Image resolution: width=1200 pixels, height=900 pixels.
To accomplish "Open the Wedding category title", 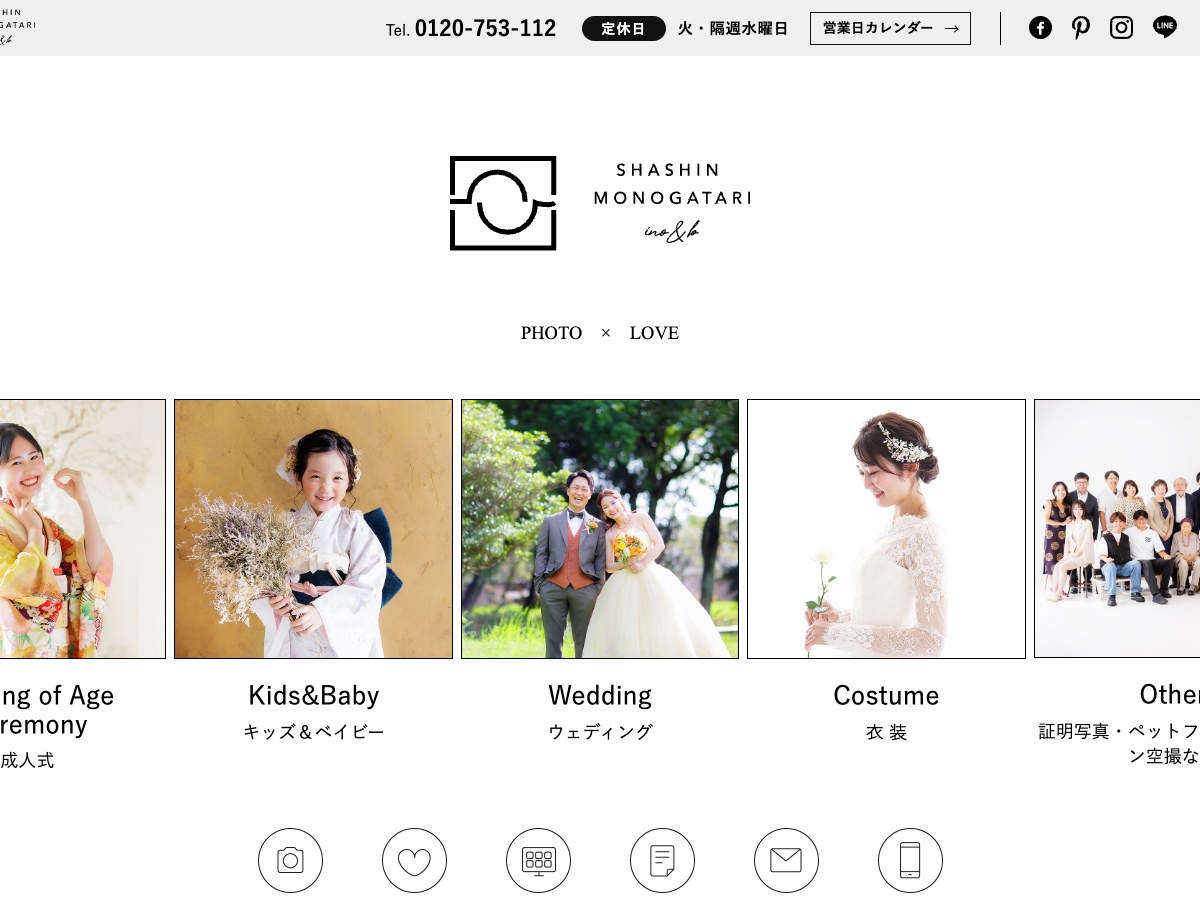I will pos(600,695).
